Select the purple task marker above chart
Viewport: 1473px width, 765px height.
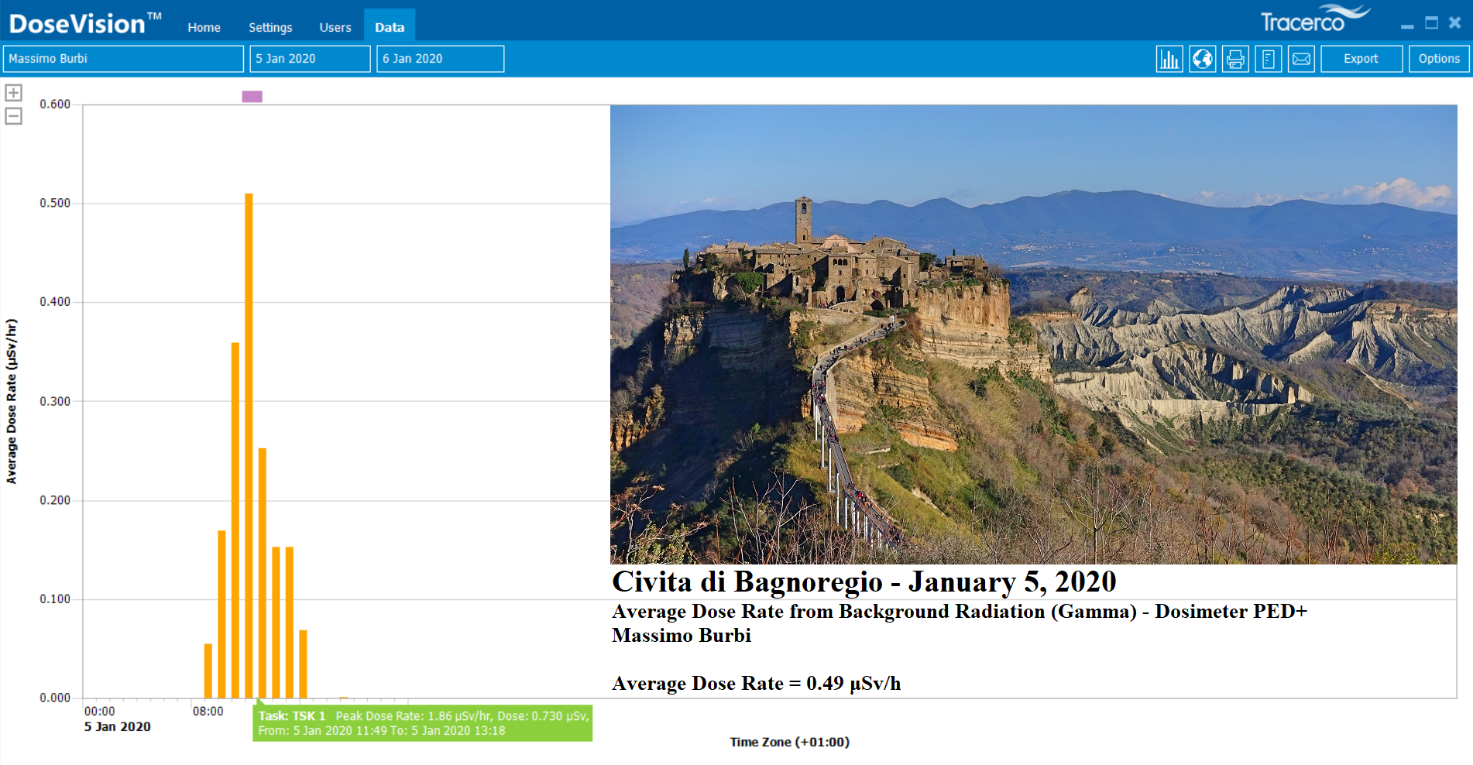[x=252, y=96]
